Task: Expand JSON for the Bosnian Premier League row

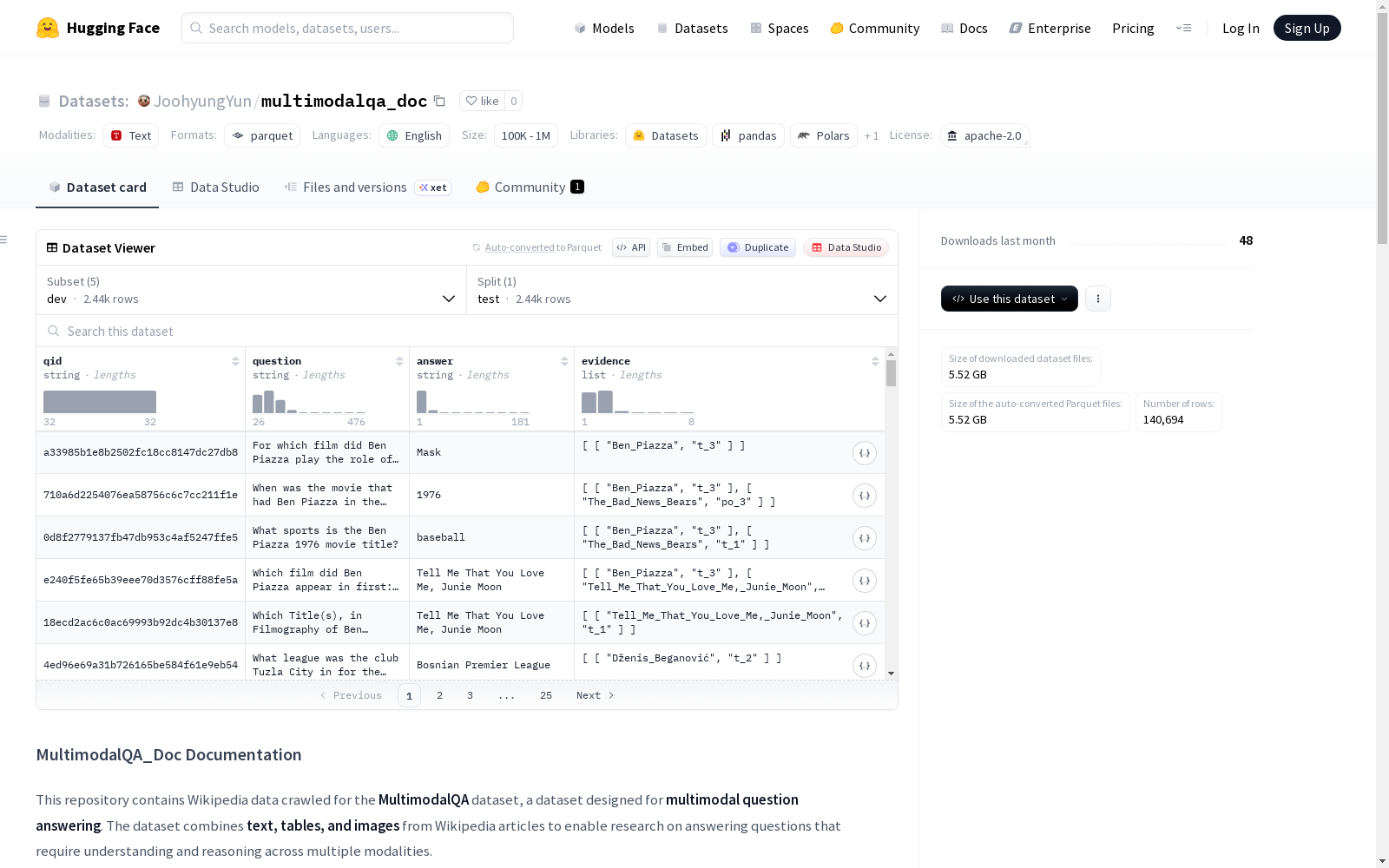Action: pyautogui.click(x=865, y=666)
